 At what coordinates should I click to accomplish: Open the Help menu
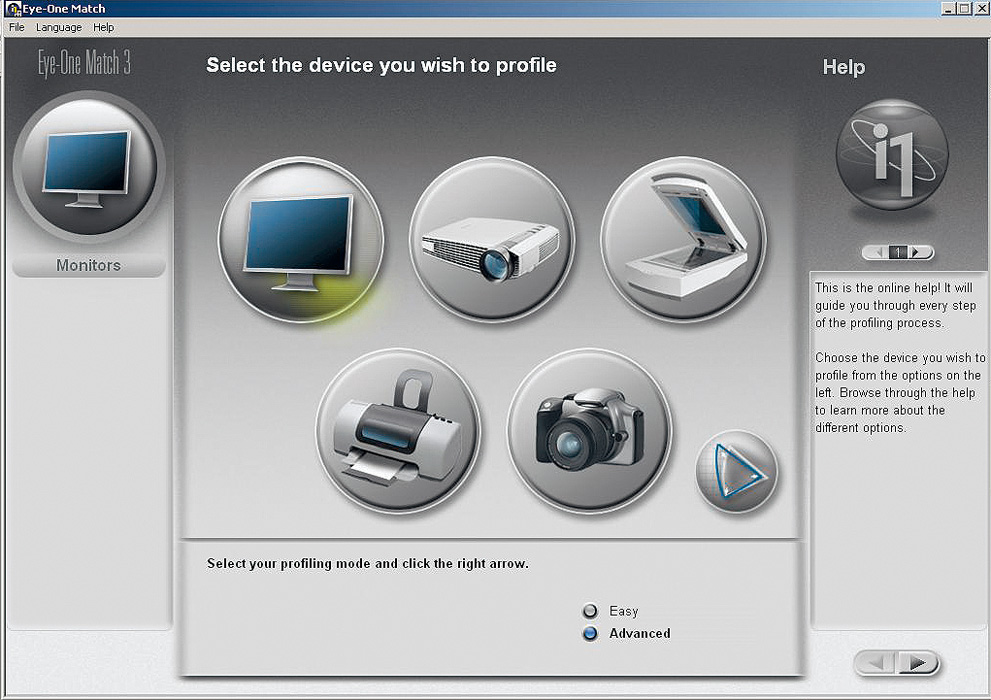[x=104, y=27]
